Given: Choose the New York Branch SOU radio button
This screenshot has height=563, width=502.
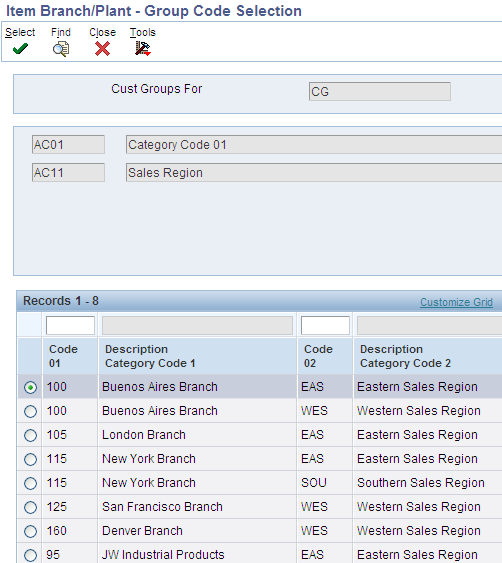Looking at the screenshot, I should tap(30, 483).
